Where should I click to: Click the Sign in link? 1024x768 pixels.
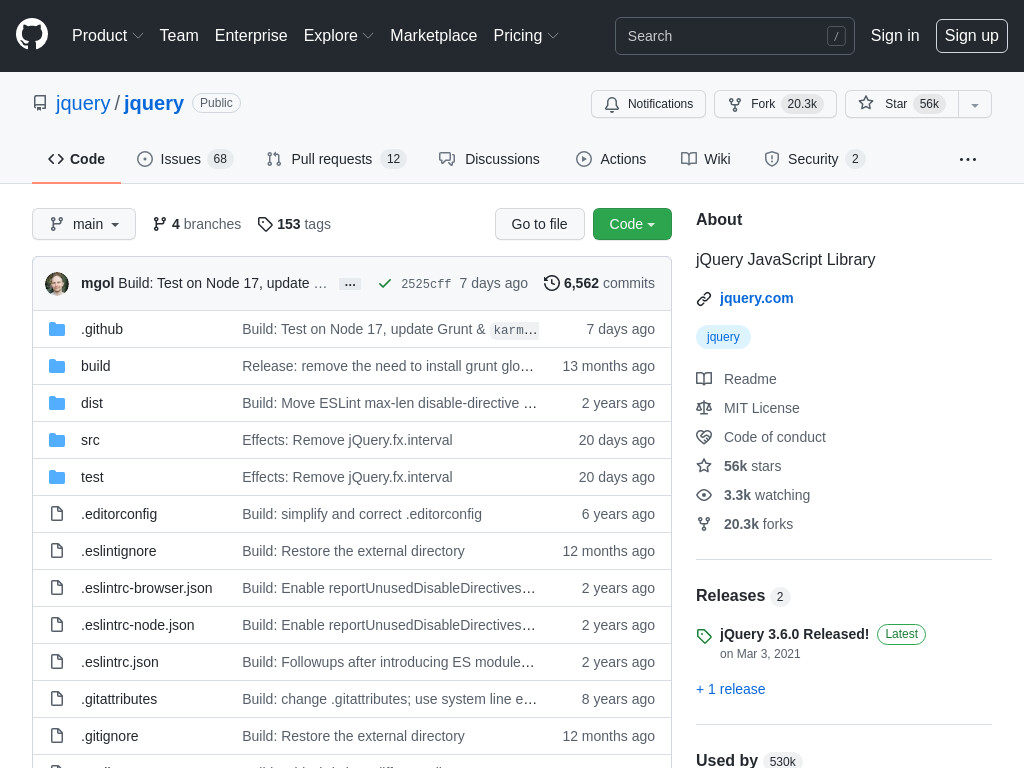[x=895, y=35]
